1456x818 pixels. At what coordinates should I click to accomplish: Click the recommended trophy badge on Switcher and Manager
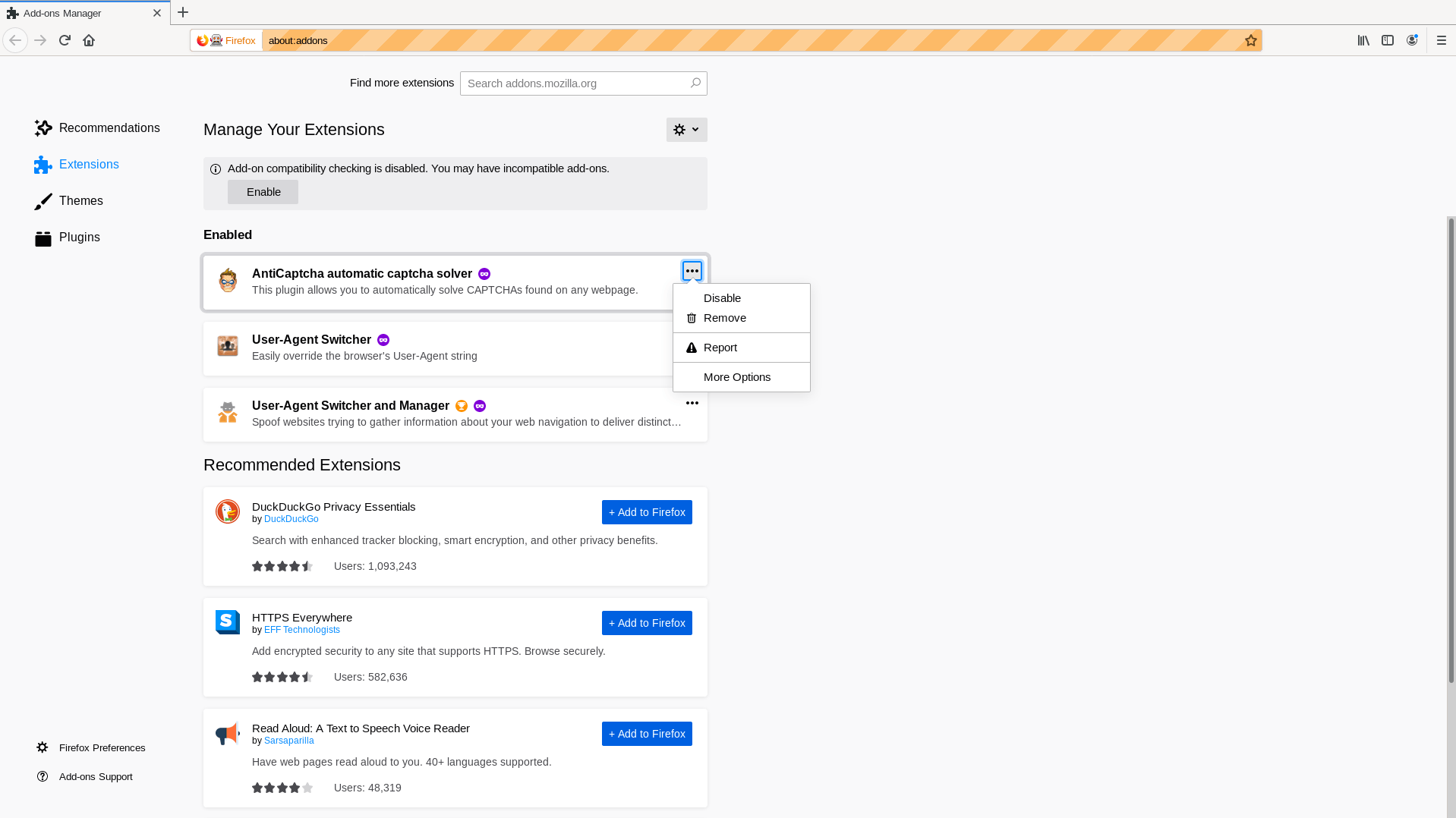[462, 406]
